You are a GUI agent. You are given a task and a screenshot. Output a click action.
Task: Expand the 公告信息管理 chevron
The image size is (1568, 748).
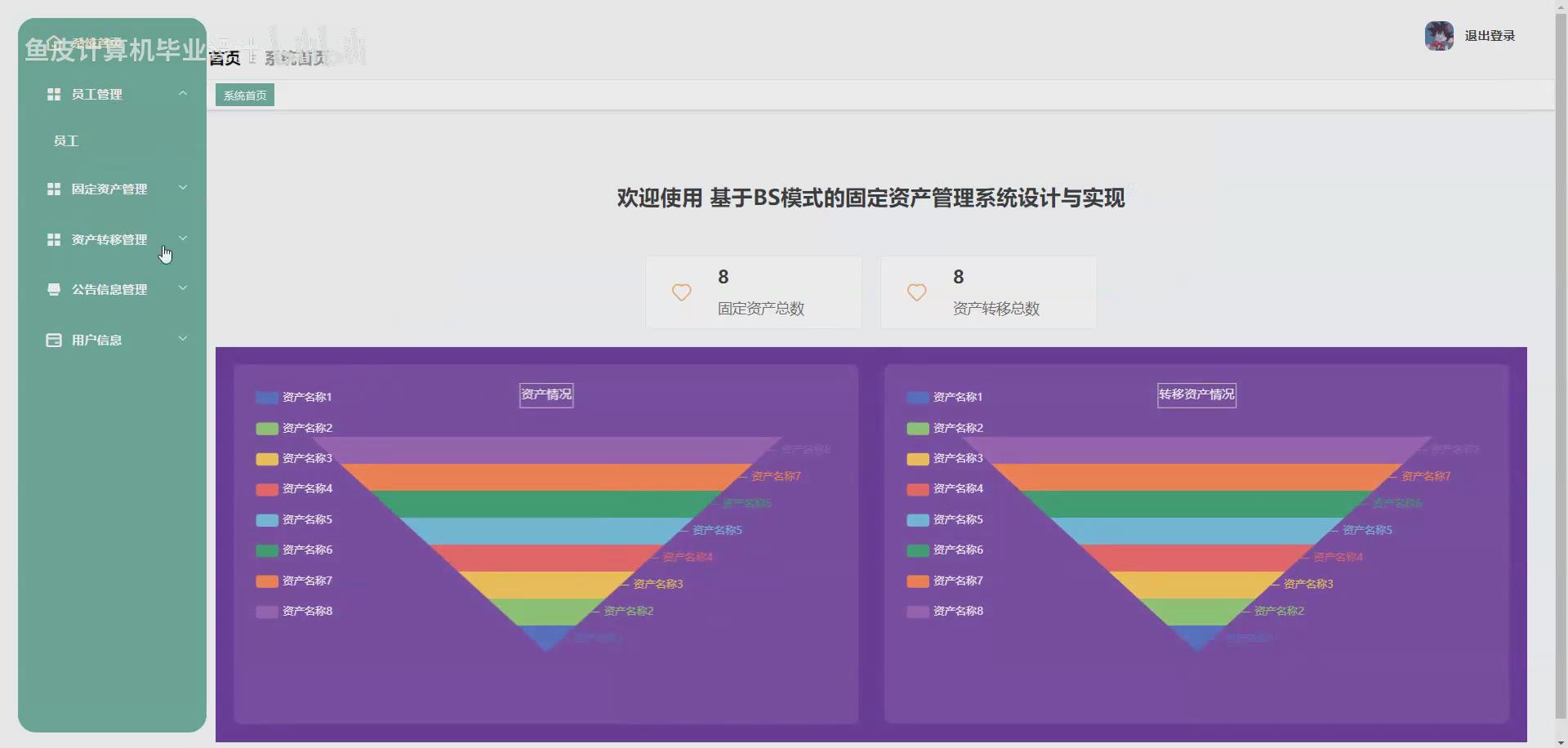click(183, 288)
